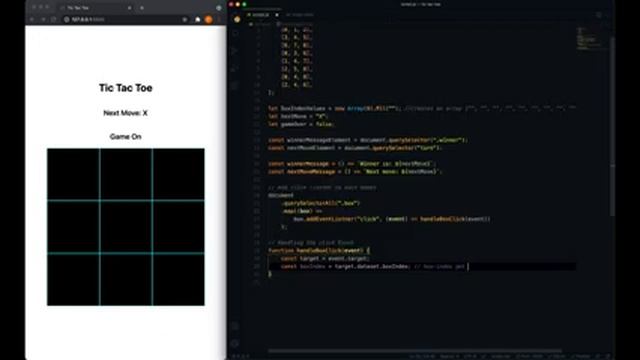This screenshot has width=640, height=360.
Task: Open a new browser tab
Action: 142,8
